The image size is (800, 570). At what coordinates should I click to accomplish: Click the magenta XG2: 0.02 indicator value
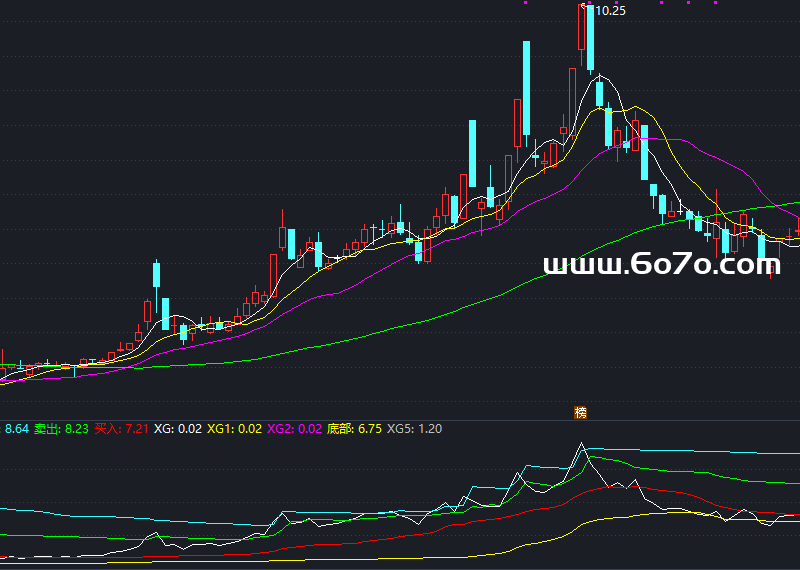[x=294, y=429]
